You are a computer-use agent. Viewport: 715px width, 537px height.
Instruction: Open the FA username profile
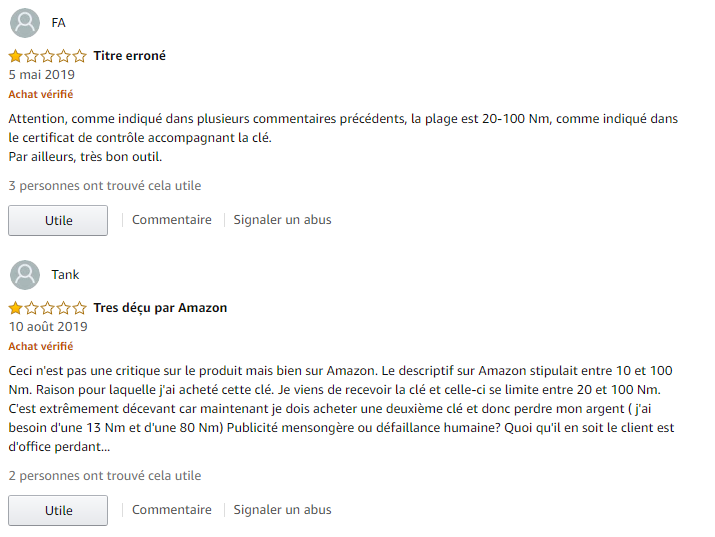pos(58,23)
